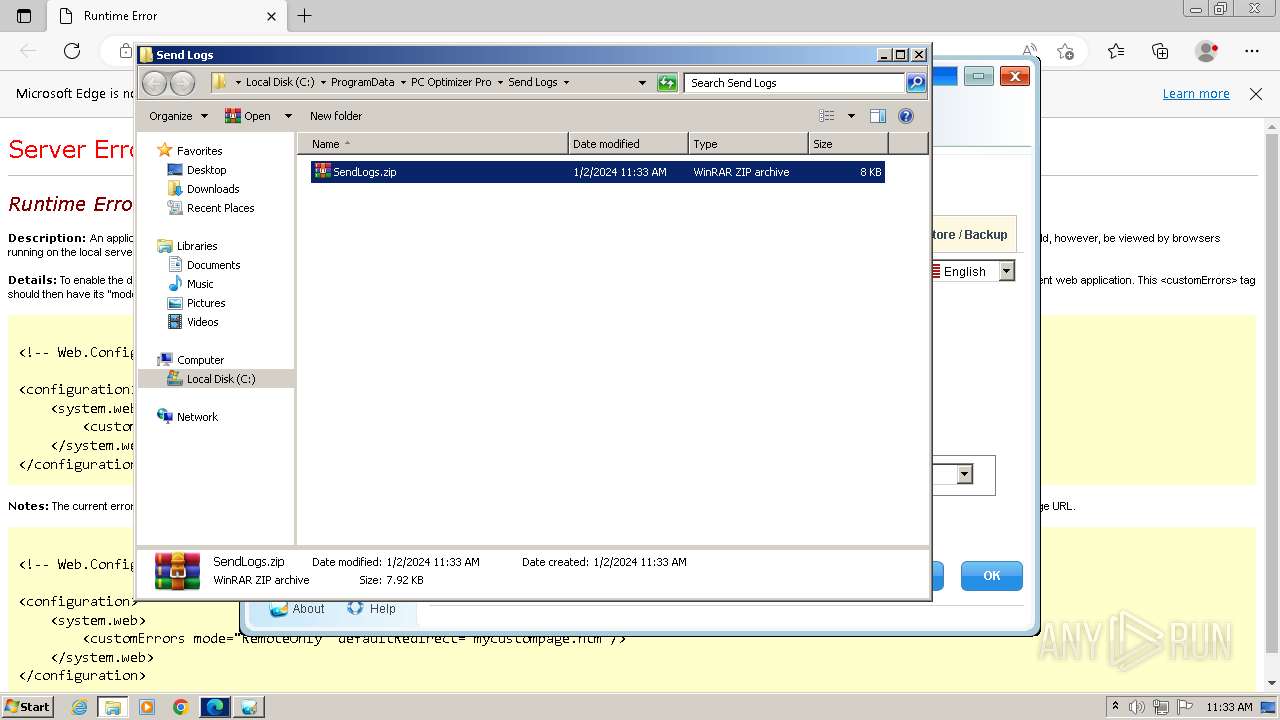The height and width of the screenshot is (720, 1280).
Task: Launch Windows Media Player from taskbar
Action: [147, 707]
